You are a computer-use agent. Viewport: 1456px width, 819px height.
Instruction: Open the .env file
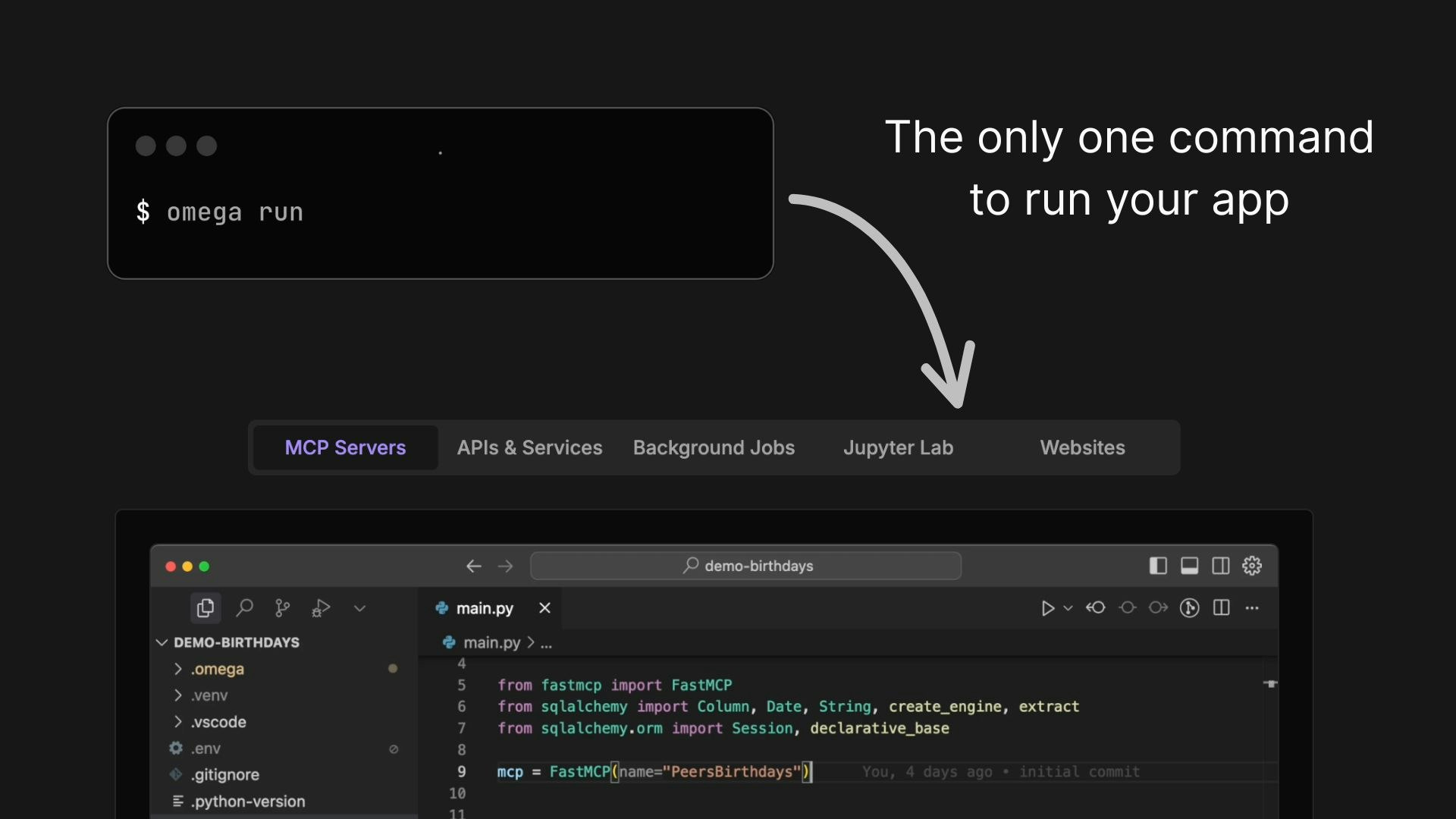coord(284,748)
